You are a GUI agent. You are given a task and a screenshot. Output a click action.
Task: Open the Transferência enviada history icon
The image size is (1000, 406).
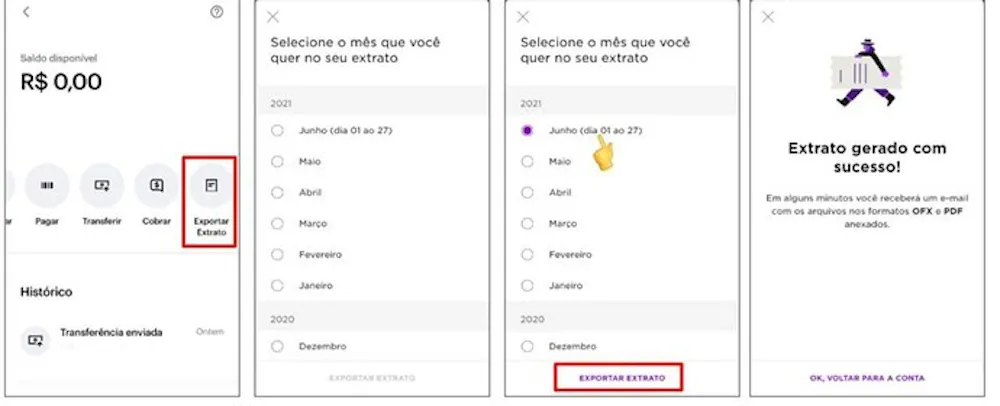pos(36,340)
